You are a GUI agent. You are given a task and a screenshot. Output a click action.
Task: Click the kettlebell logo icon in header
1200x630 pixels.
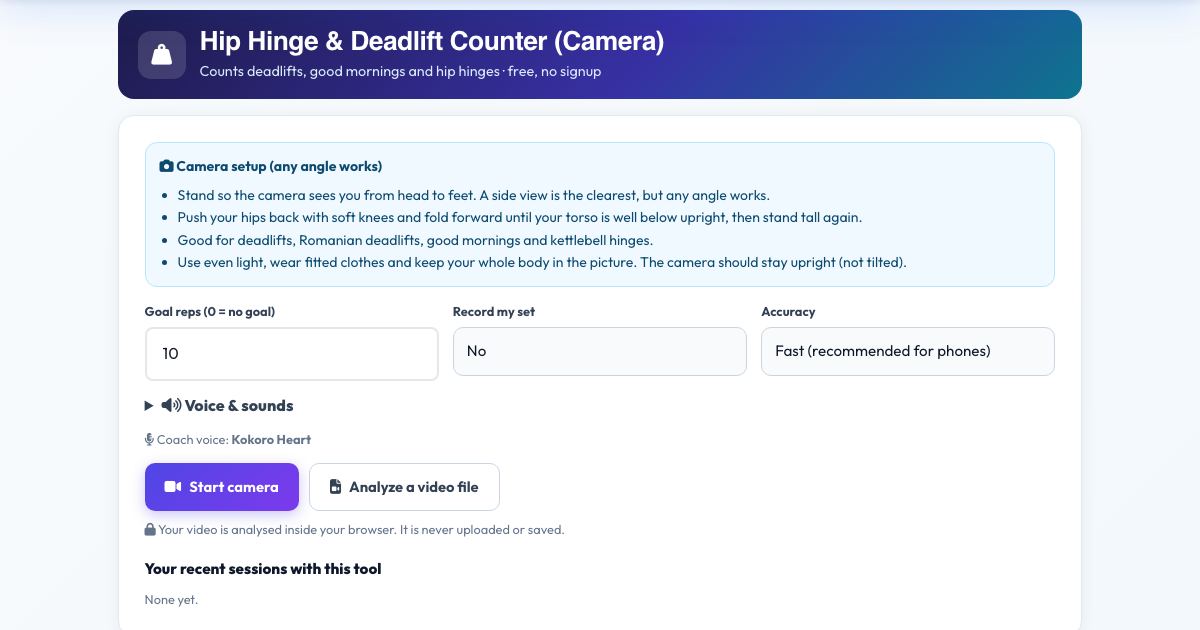pos(162,55)
